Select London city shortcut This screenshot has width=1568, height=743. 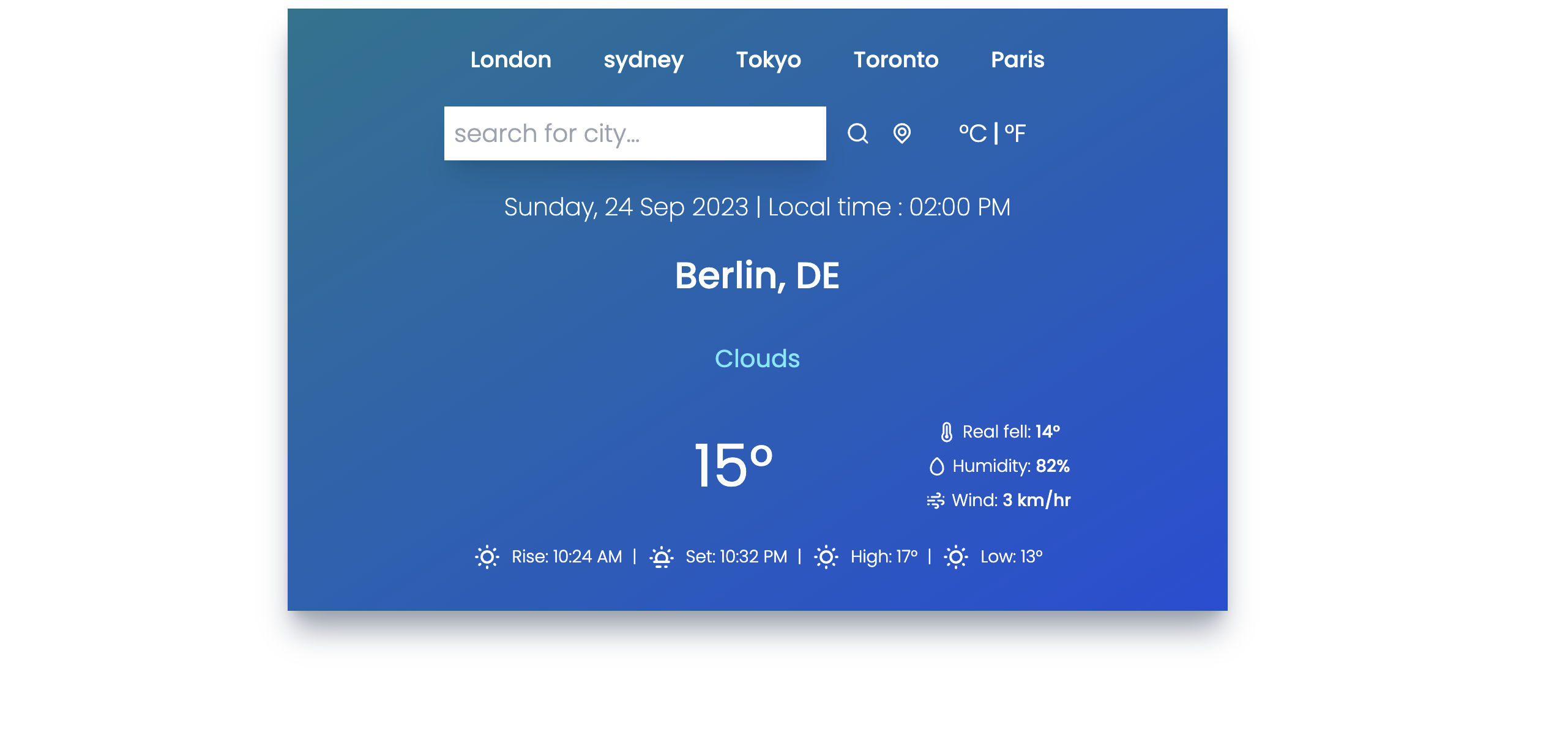pos(510,60)
